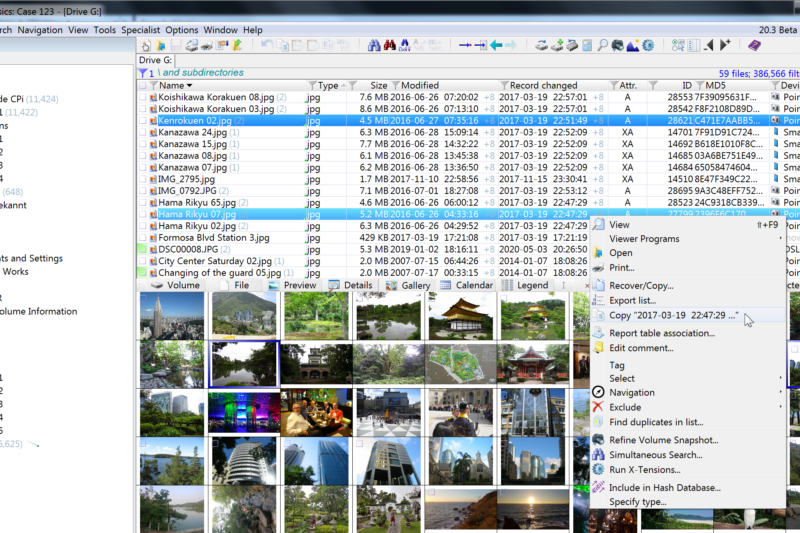800x533 pixels.
Task: Click the Print toolbar icon
Action: 207,45
